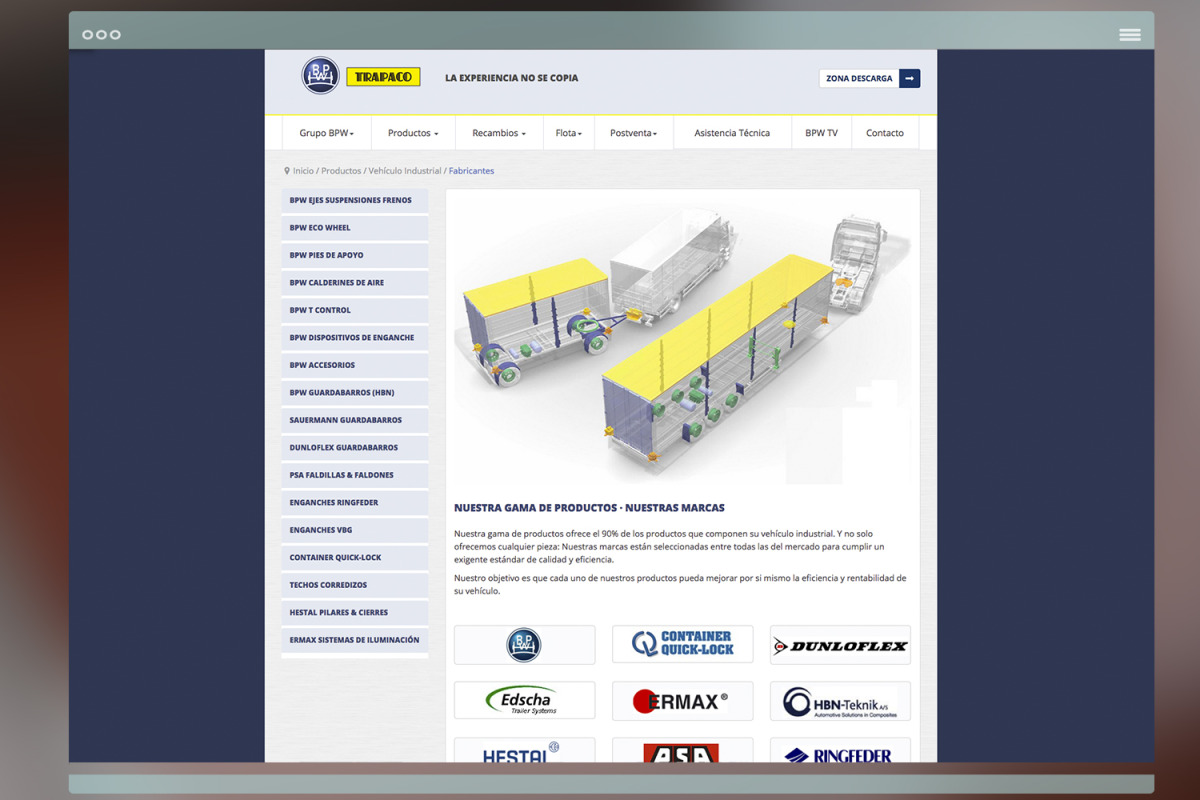Open BPW T Control sidebar item
Image resolution: width=1200 pixels, height=800 pixels.
(355, 310)
